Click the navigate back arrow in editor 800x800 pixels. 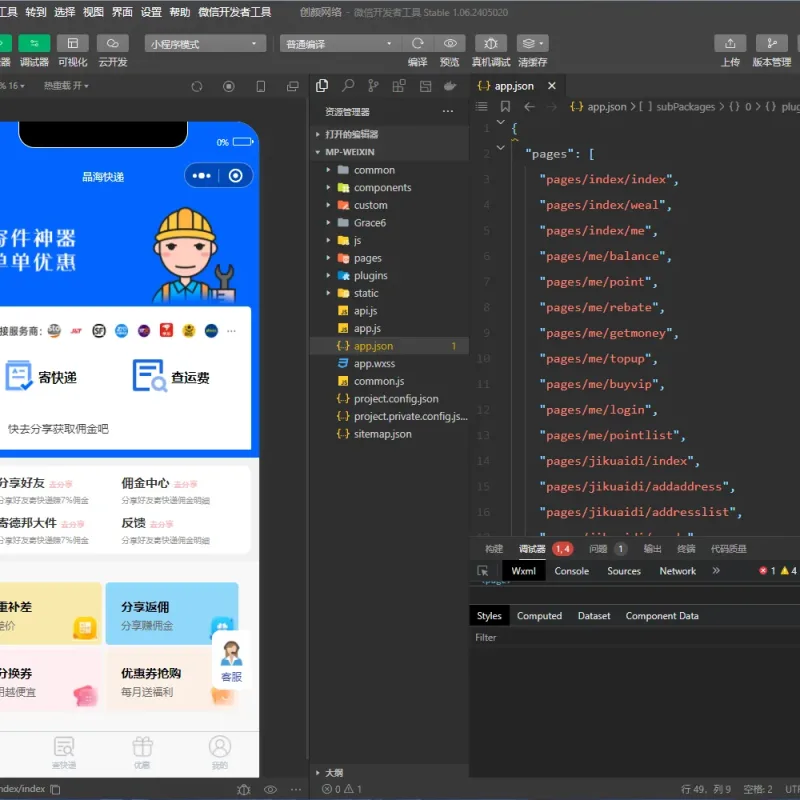[x=529, y=107]
